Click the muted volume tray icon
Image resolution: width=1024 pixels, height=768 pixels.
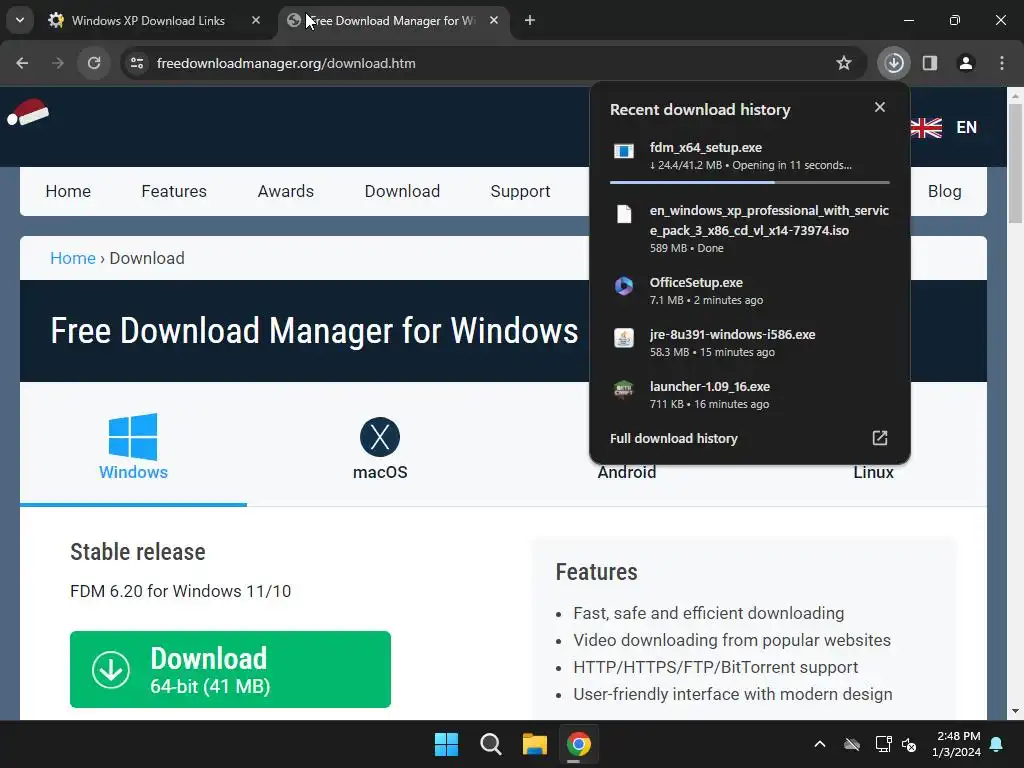[x=909, y=744]
